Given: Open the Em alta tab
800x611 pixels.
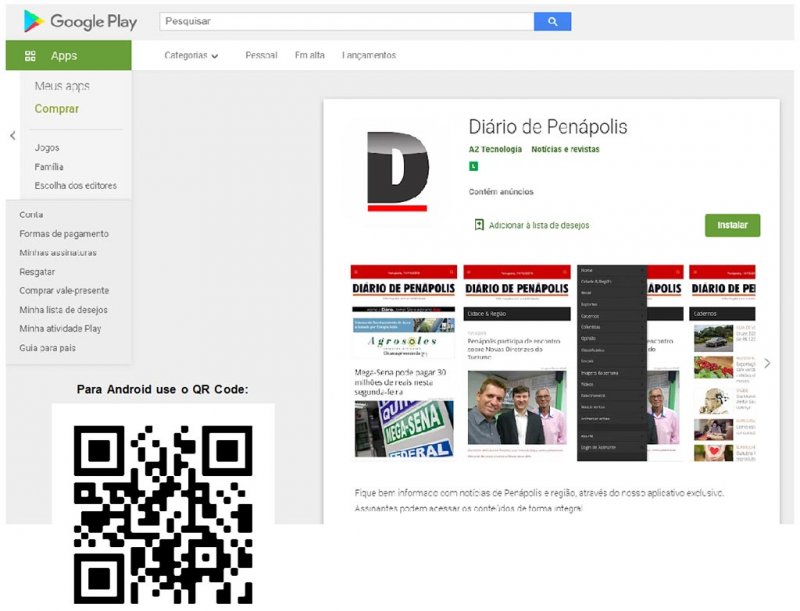Looking at the screenshot, I should 310,55.
